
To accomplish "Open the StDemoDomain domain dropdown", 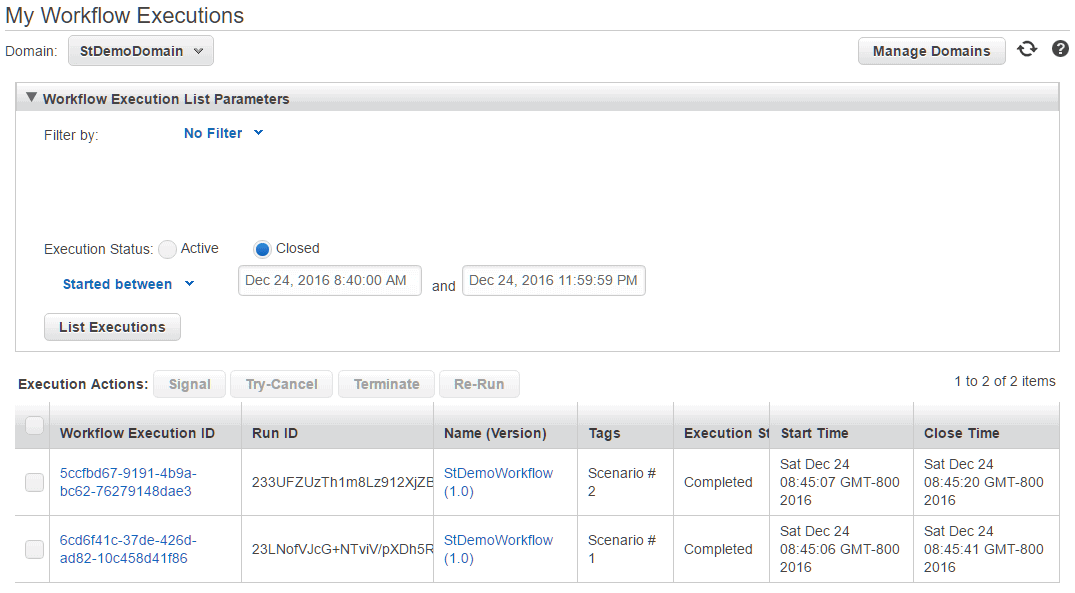I will coord(141,51).
